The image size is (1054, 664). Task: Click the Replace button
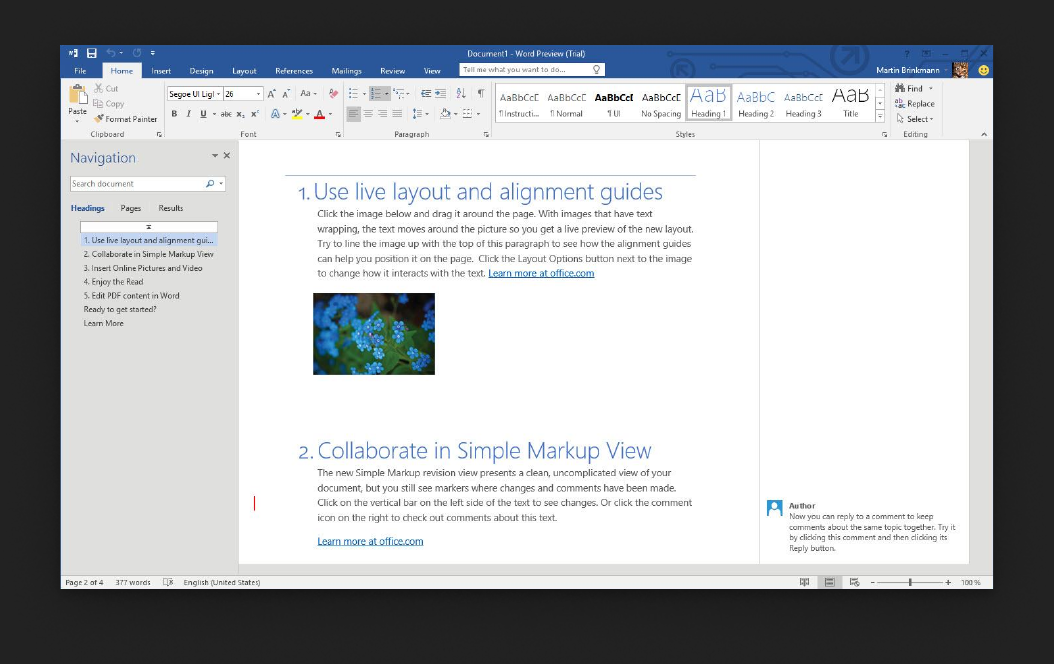[x=915, y=103]
